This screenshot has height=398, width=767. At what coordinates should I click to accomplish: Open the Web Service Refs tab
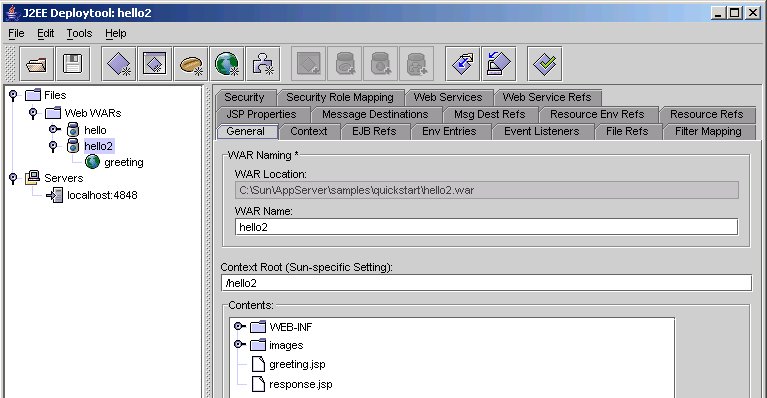coord(547,97)
